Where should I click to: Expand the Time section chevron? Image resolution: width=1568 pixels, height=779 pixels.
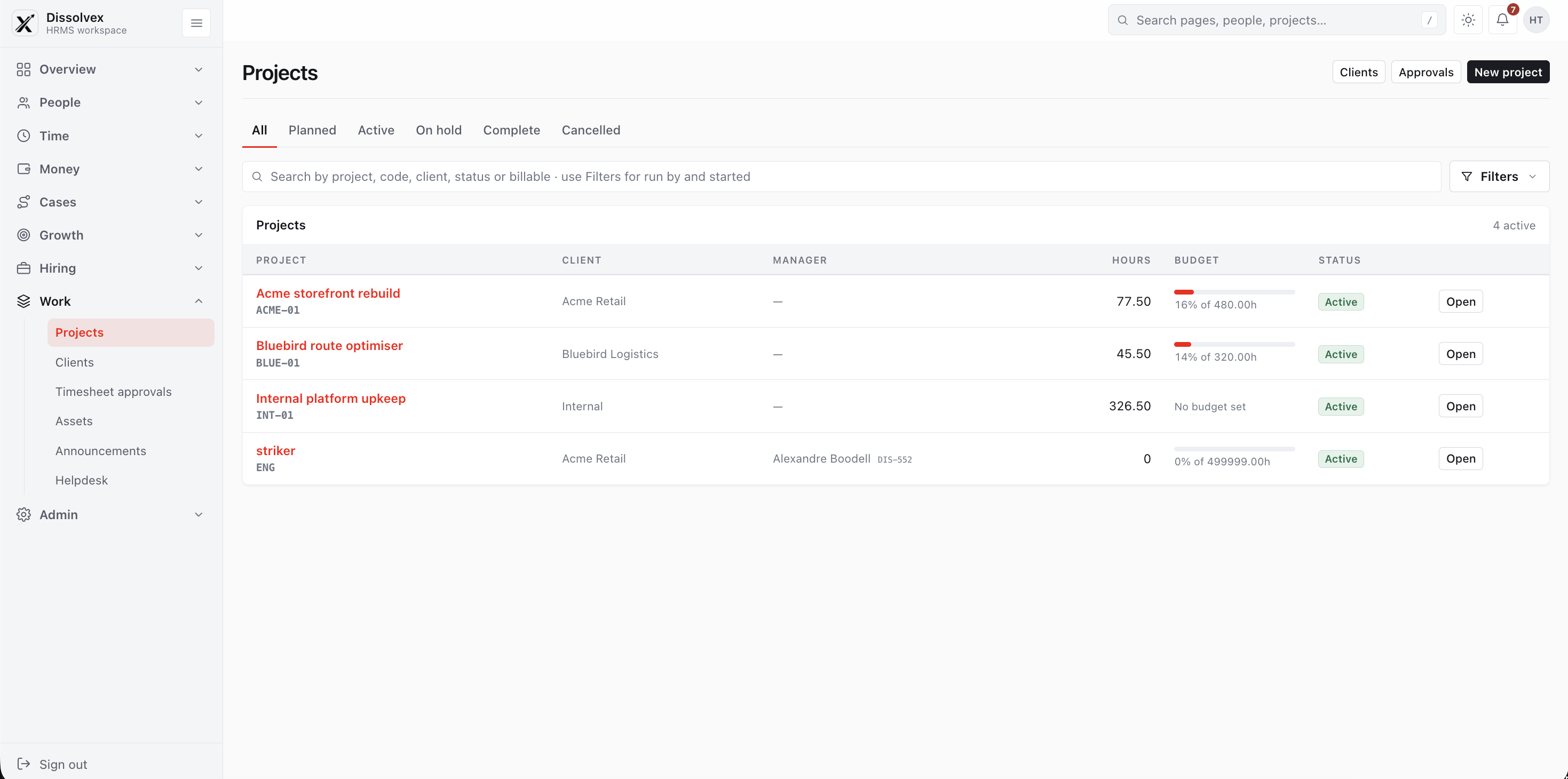pos(199,136)
